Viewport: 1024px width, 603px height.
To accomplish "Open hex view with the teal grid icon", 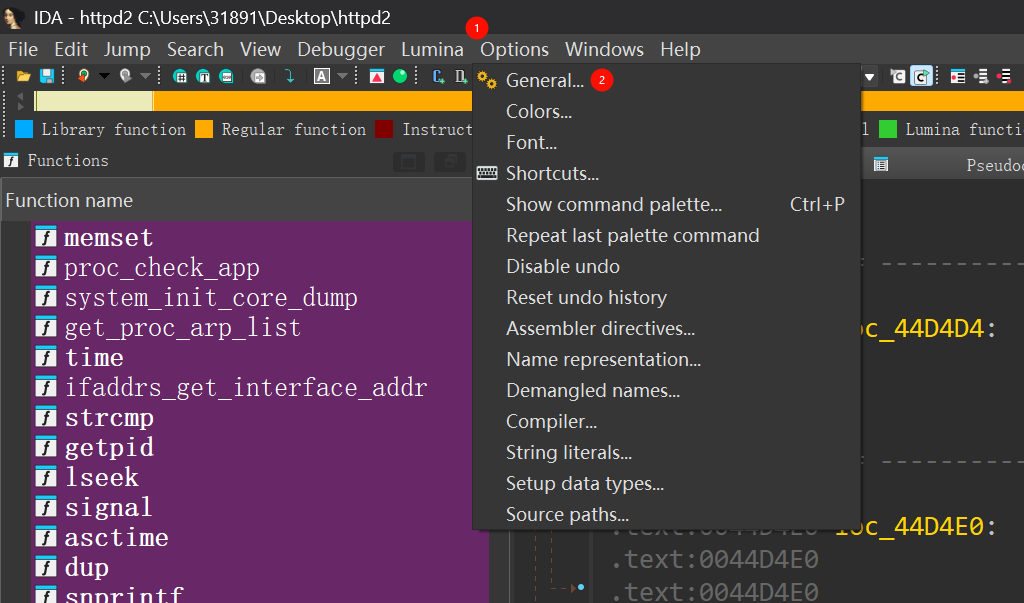I will [x=180, y=76].
